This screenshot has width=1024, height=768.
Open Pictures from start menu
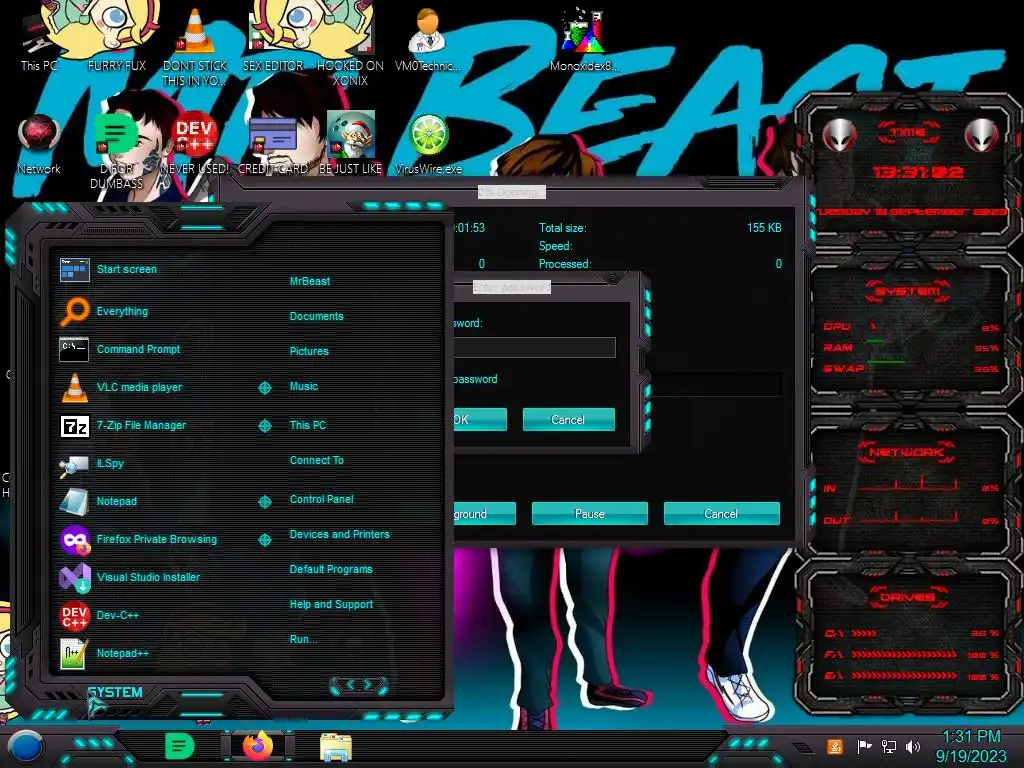[309, 351]
